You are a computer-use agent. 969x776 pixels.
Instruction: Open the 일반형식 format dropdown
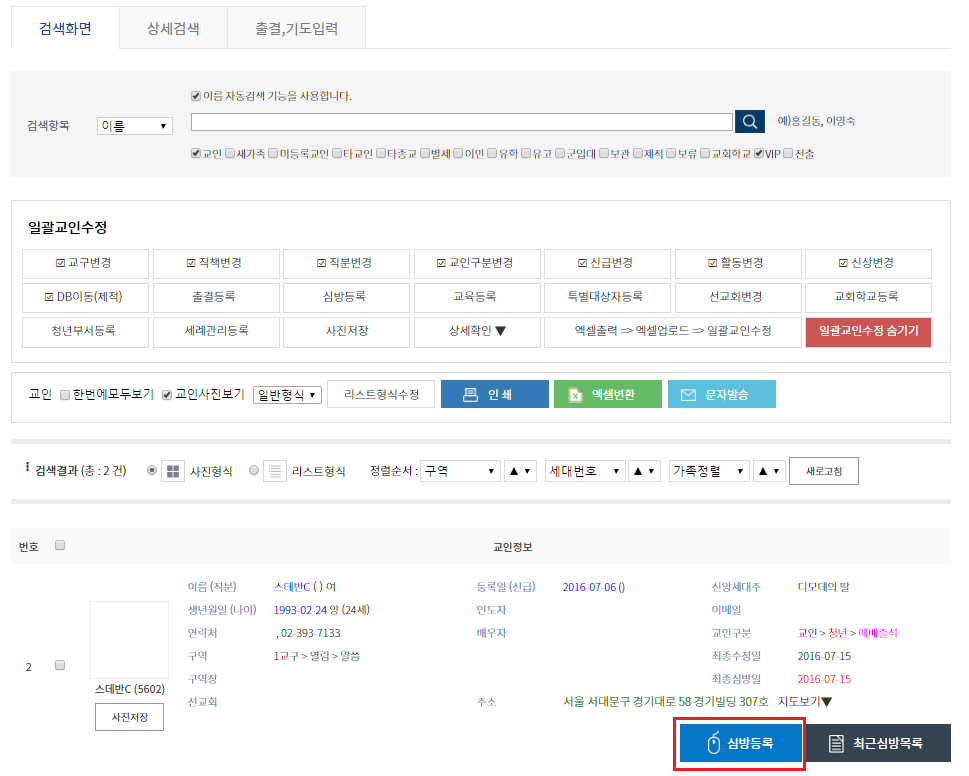pos(287,394)
